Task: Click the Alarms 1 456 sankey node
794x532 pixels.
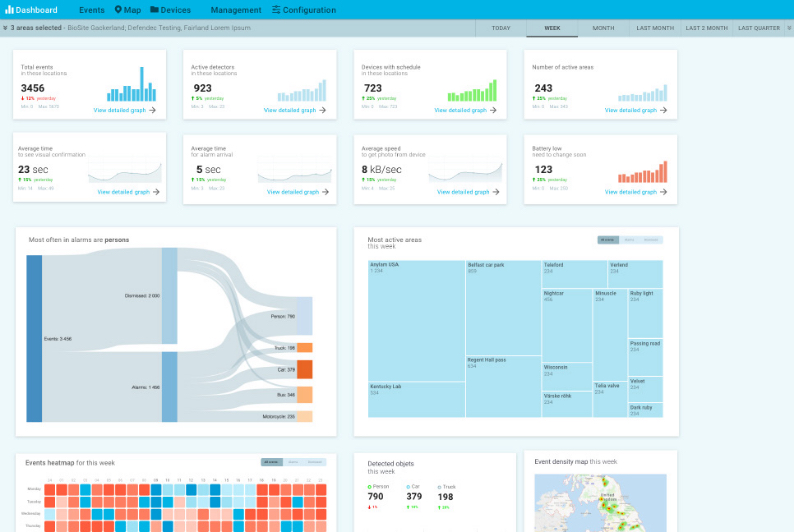Action: 170,387
